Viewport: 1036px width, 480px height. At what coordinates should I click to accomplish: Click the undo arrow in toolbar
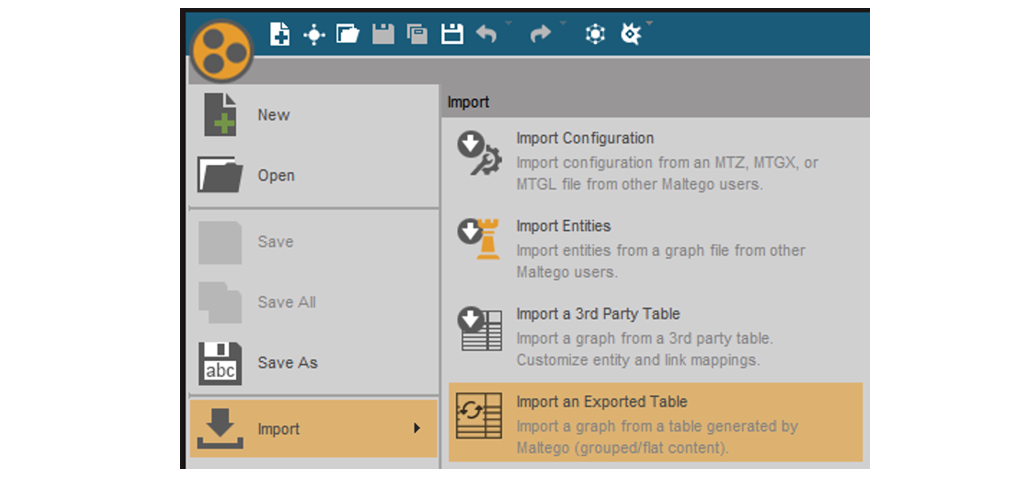(486, 34)
